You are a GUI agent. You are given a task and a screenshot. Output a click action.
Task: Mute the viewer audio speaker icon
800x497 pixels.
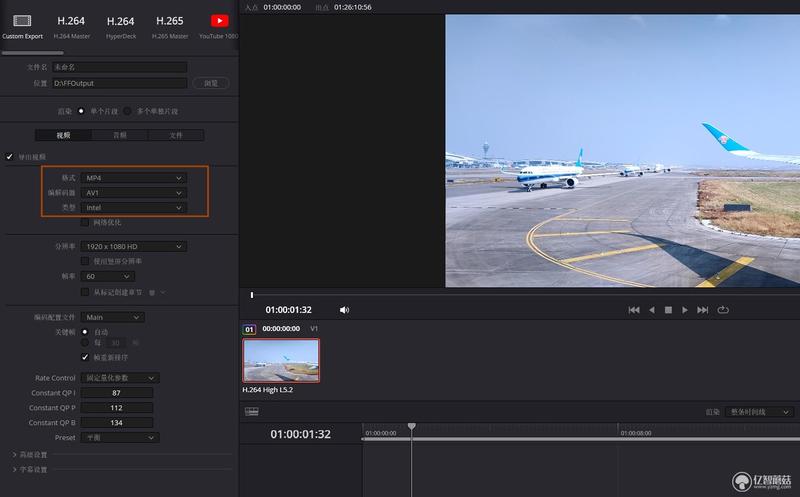tap(344, 310)
